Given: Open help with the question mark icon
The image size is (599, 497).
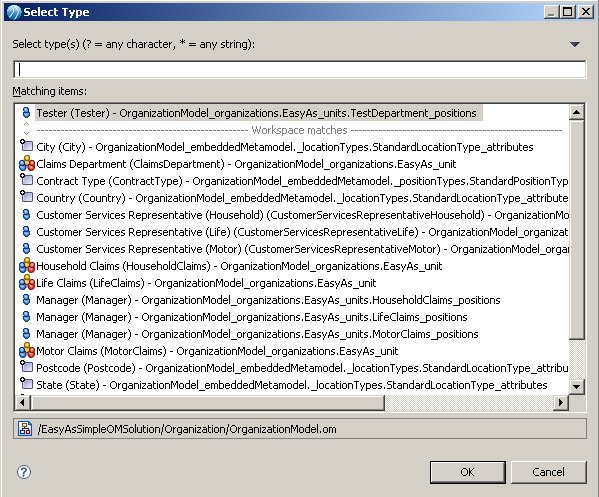Looking at the screenshot, I should [x=24, y=472].
